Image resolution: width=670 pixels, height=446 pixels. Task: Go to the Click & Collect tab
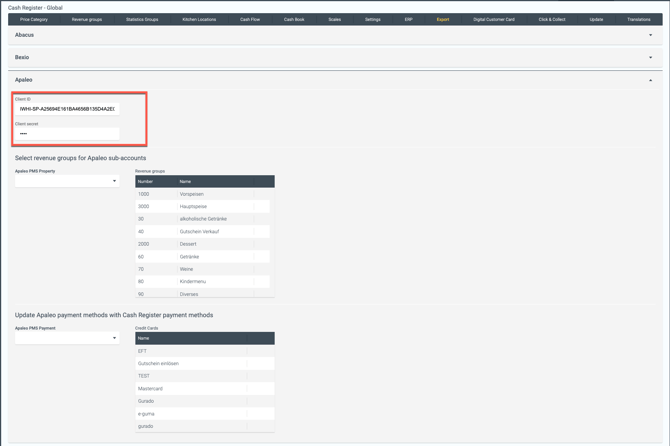point(552,19)
